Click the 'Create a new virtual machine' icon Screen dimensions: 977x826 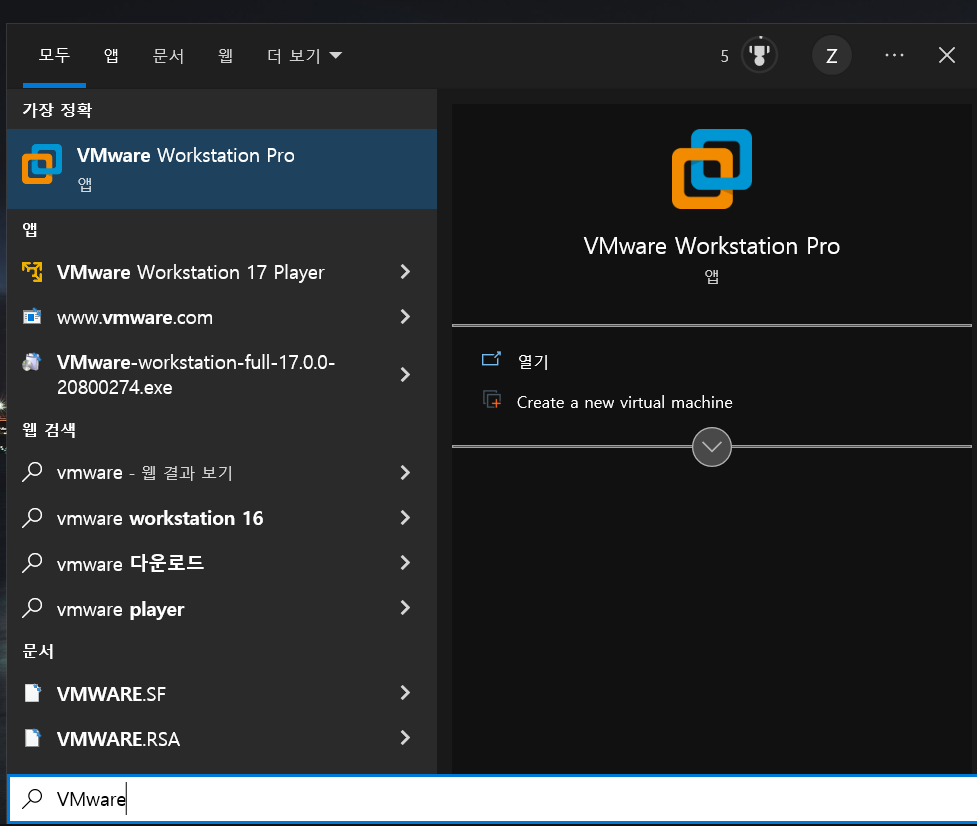click(492, 399)
